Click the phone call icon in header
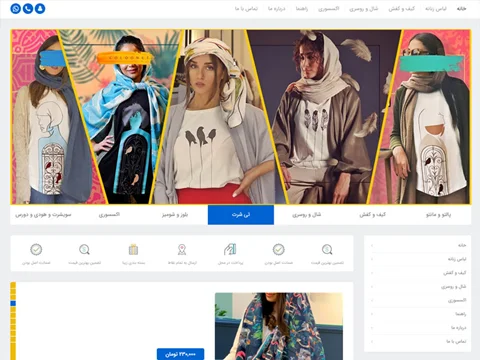 click(x=28, y=8)
